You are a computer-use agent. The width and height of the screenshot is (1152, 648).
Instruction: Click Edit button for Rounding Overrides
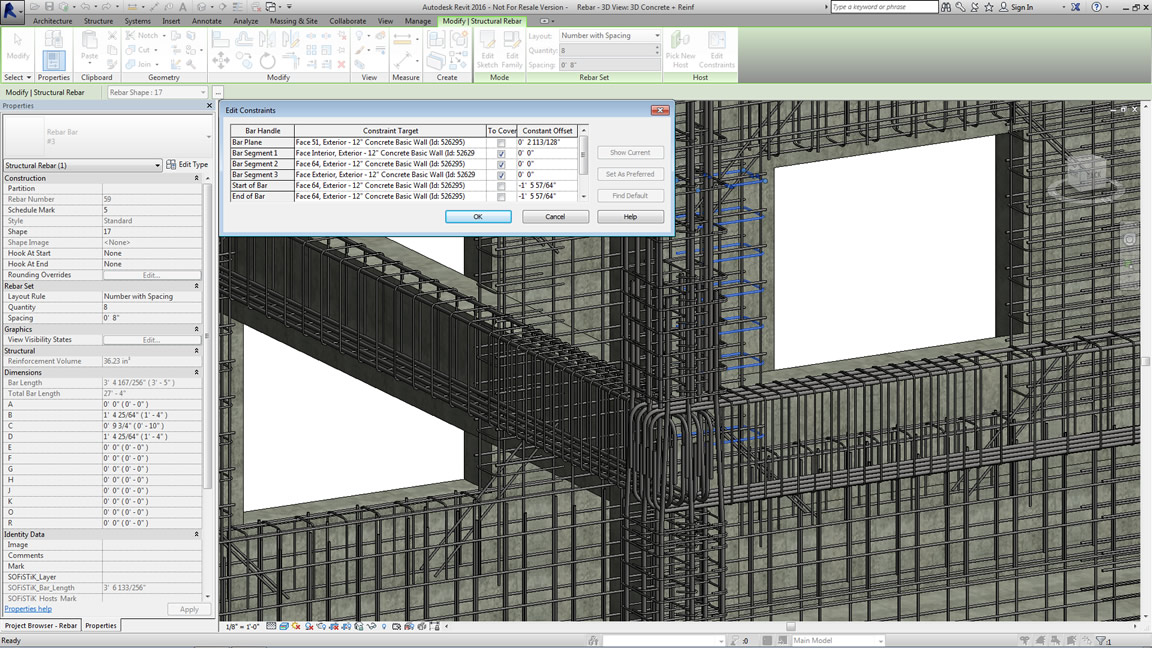coord(151,275)
